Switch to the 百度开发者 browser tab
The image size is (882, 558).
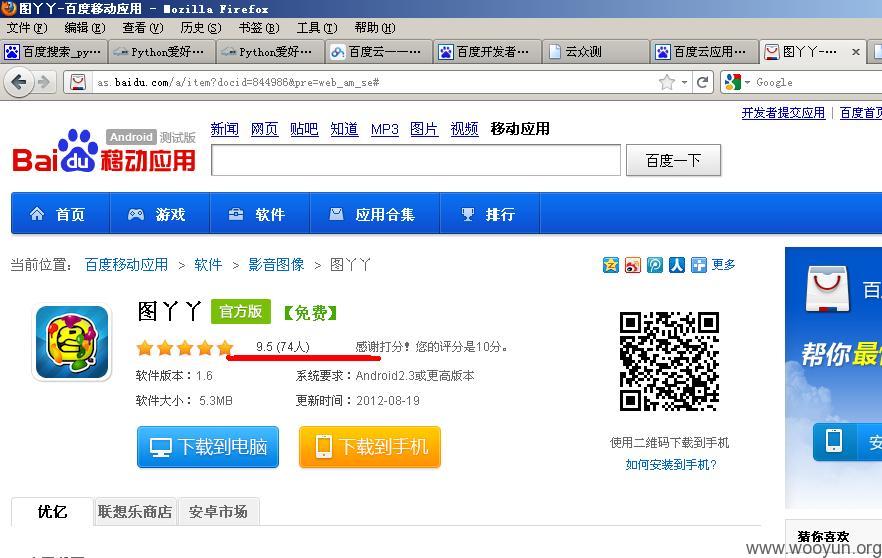tap(487, 52)
